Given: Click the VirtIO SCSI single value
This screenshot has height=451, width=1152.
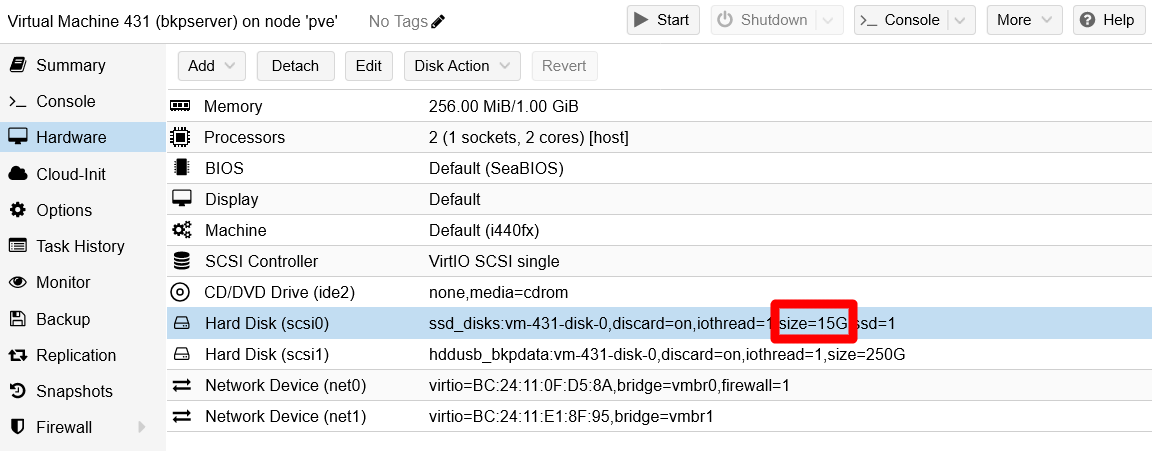Looking at the screenshot, I should click(494, 261).
